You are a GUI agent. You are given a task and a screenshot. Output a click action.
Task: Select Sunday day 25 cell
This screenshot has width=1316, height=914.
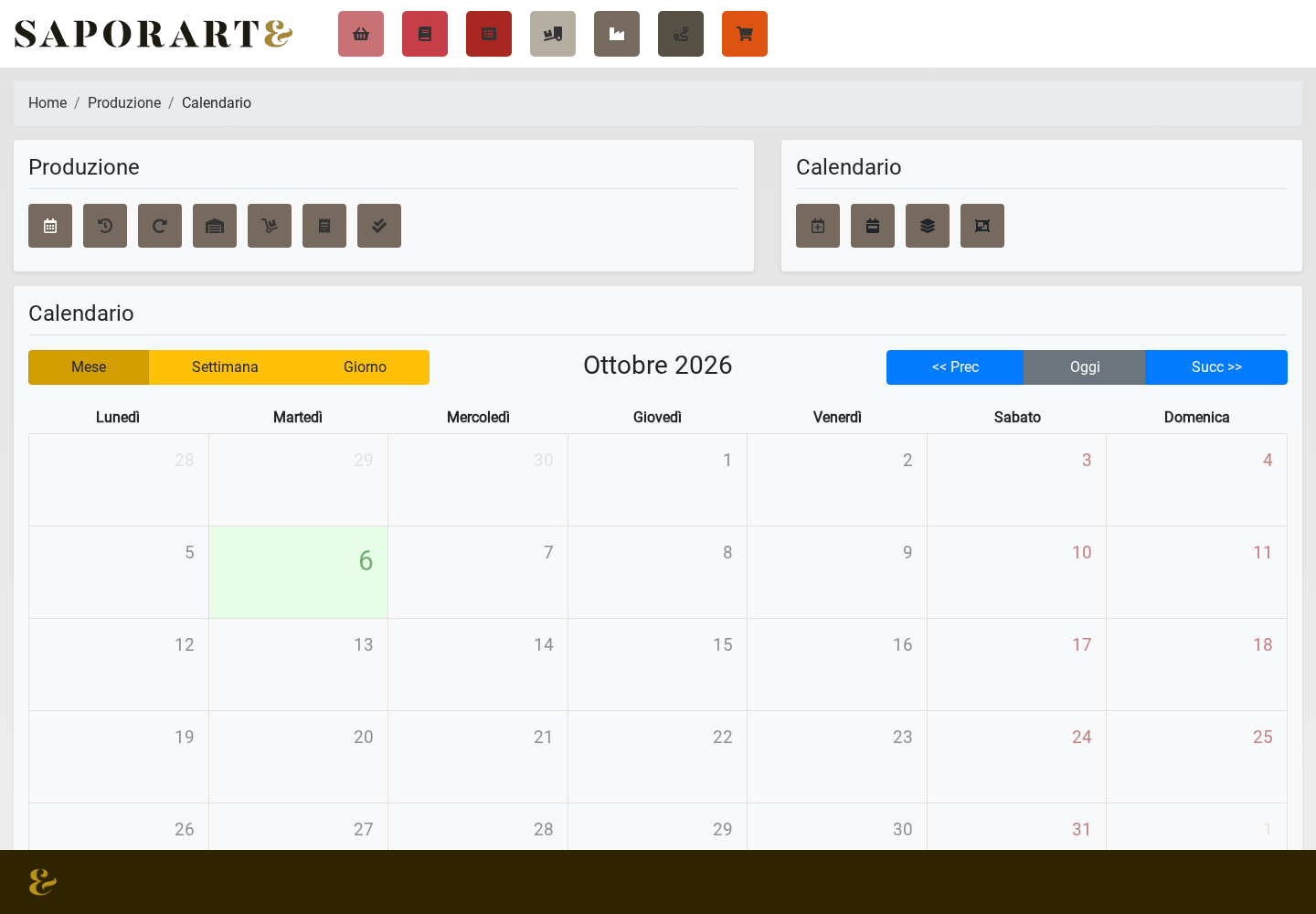[1196, 757]
